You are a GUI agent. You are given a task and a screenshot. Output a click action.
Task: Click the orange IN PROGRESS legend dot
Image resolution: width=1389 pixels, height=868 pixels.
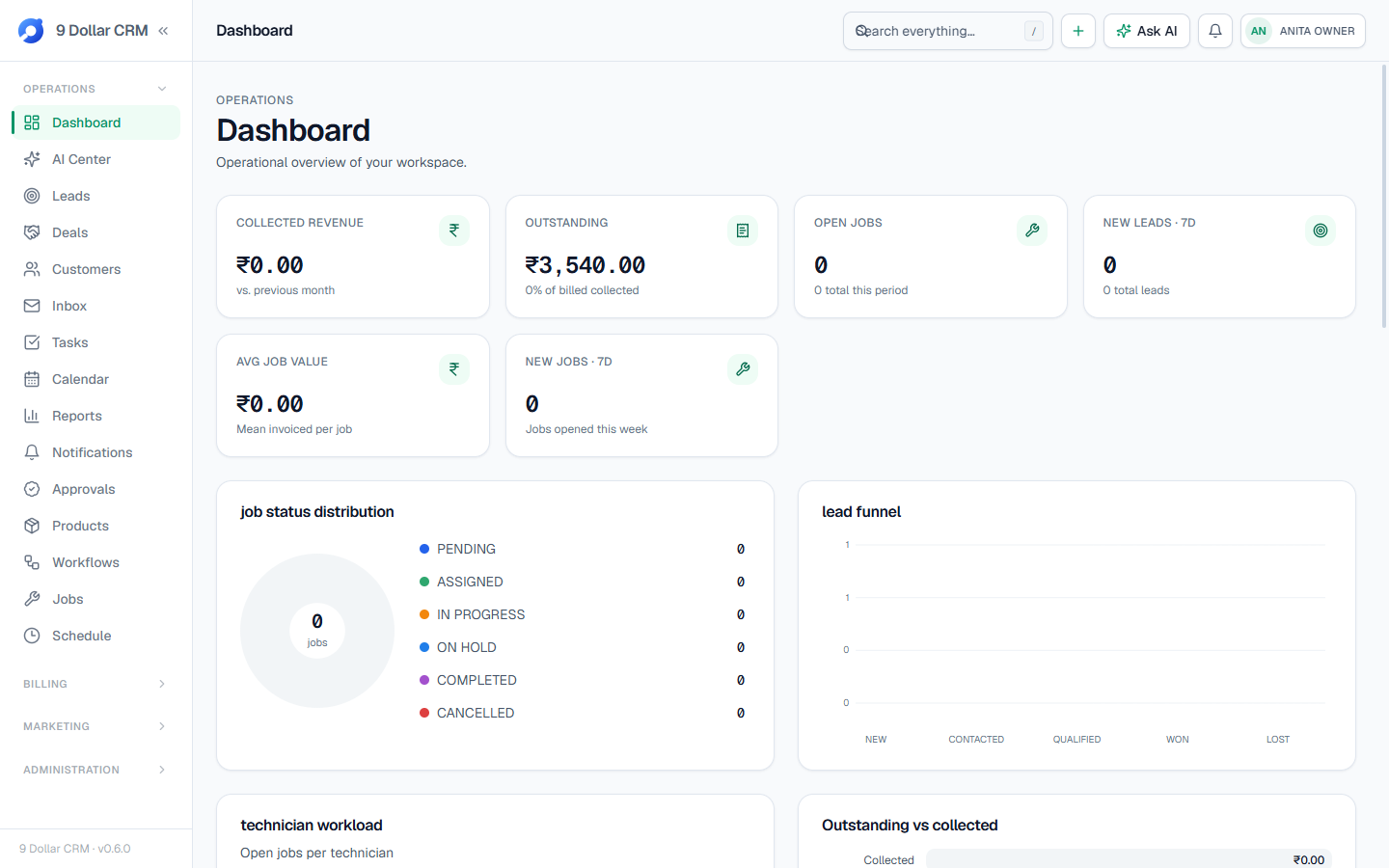pos(424,614)
